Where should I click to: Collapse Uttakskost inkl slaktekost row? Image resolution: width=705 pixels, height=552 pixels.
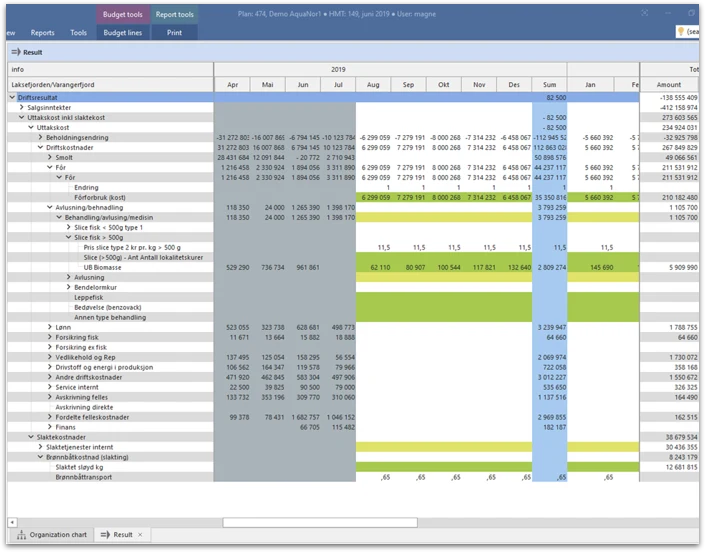coord(22,117)
